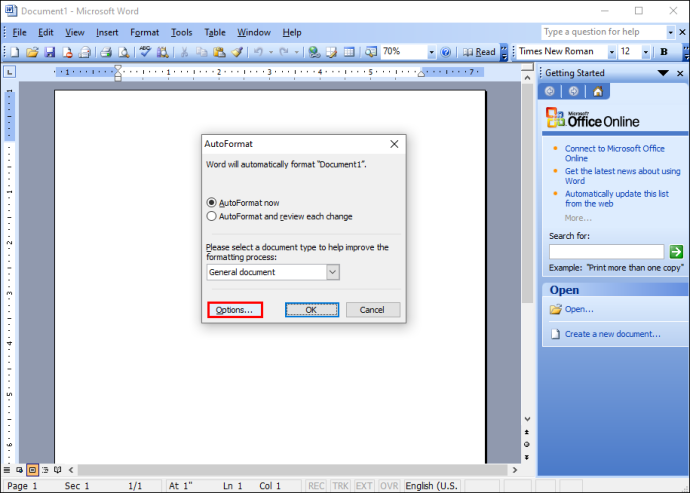Click the Redo arrow icon

pyautogui.click(x=284, y=52)
